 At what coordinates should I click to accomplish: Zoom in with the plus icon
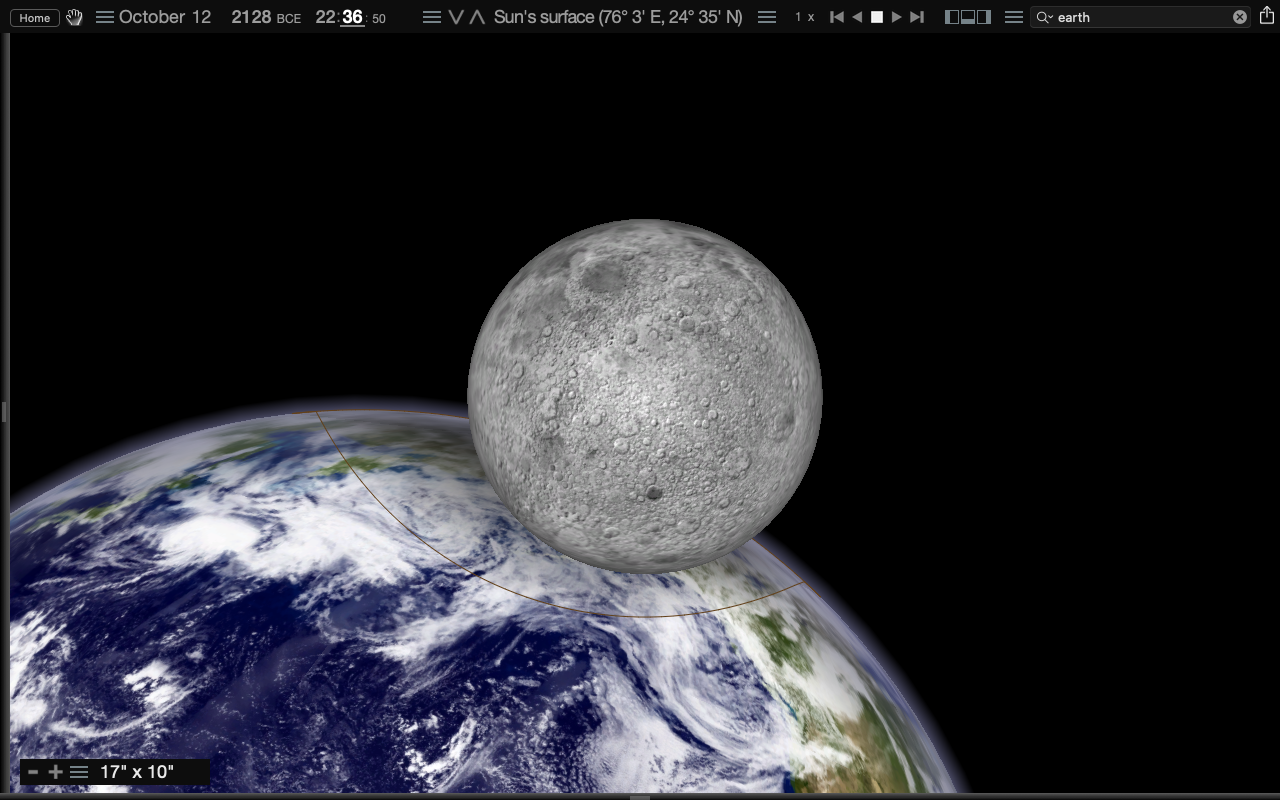point(55,772)
